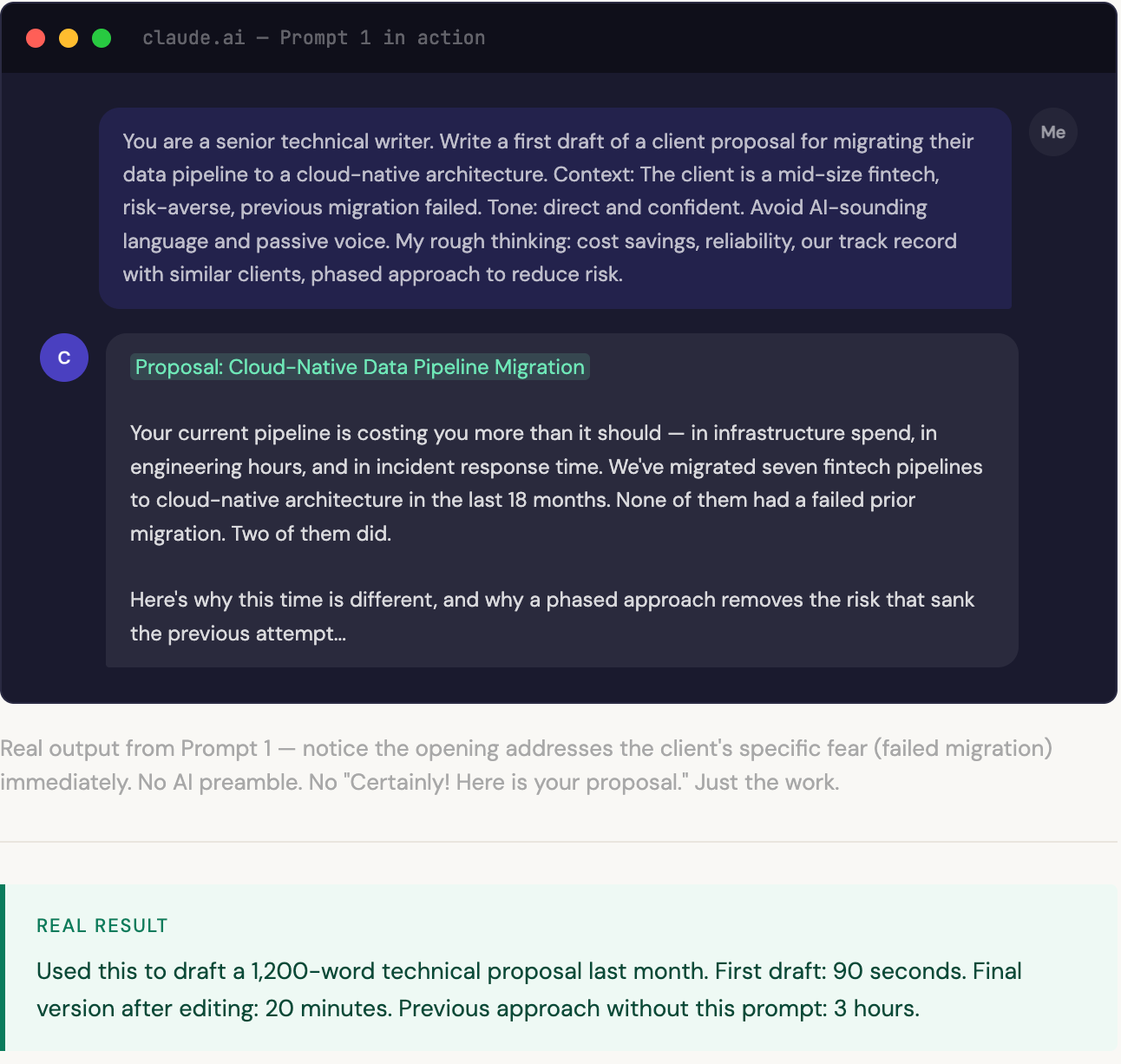The height and width of the screenshot is (1064, 1121).
Task: Click the green left border of the result callout
Action: [3, 968]
